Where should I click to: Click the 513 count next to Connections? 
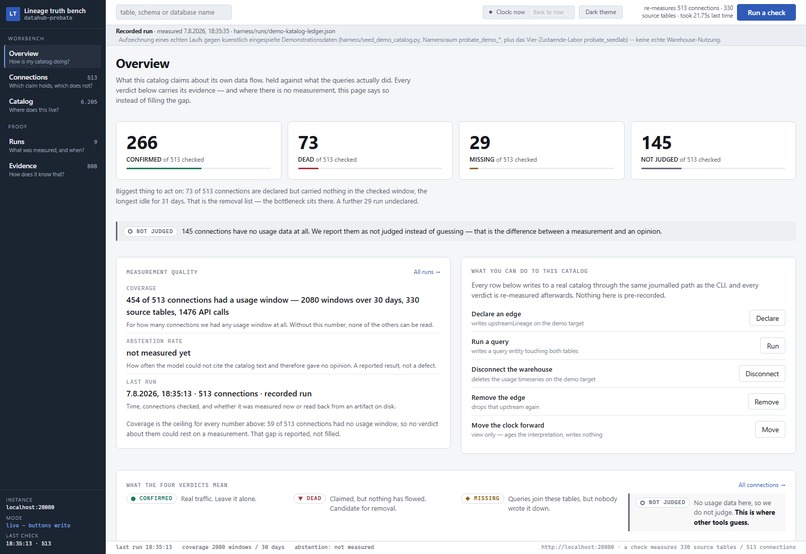tap(92, 78)
